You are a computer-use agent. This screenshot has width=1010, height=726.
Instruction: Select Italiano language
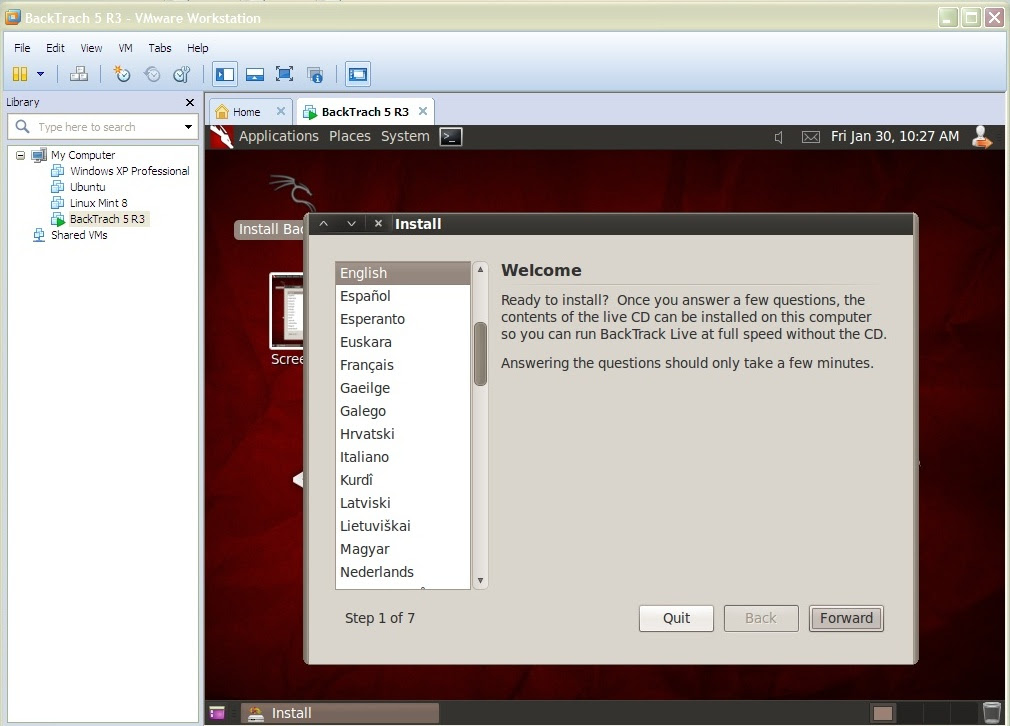(403, 457)
